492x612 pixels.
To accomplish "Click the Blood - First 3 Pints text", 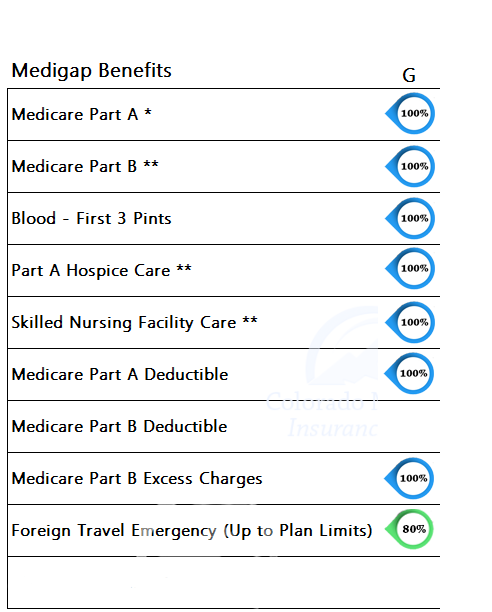I will pos(91,218).
